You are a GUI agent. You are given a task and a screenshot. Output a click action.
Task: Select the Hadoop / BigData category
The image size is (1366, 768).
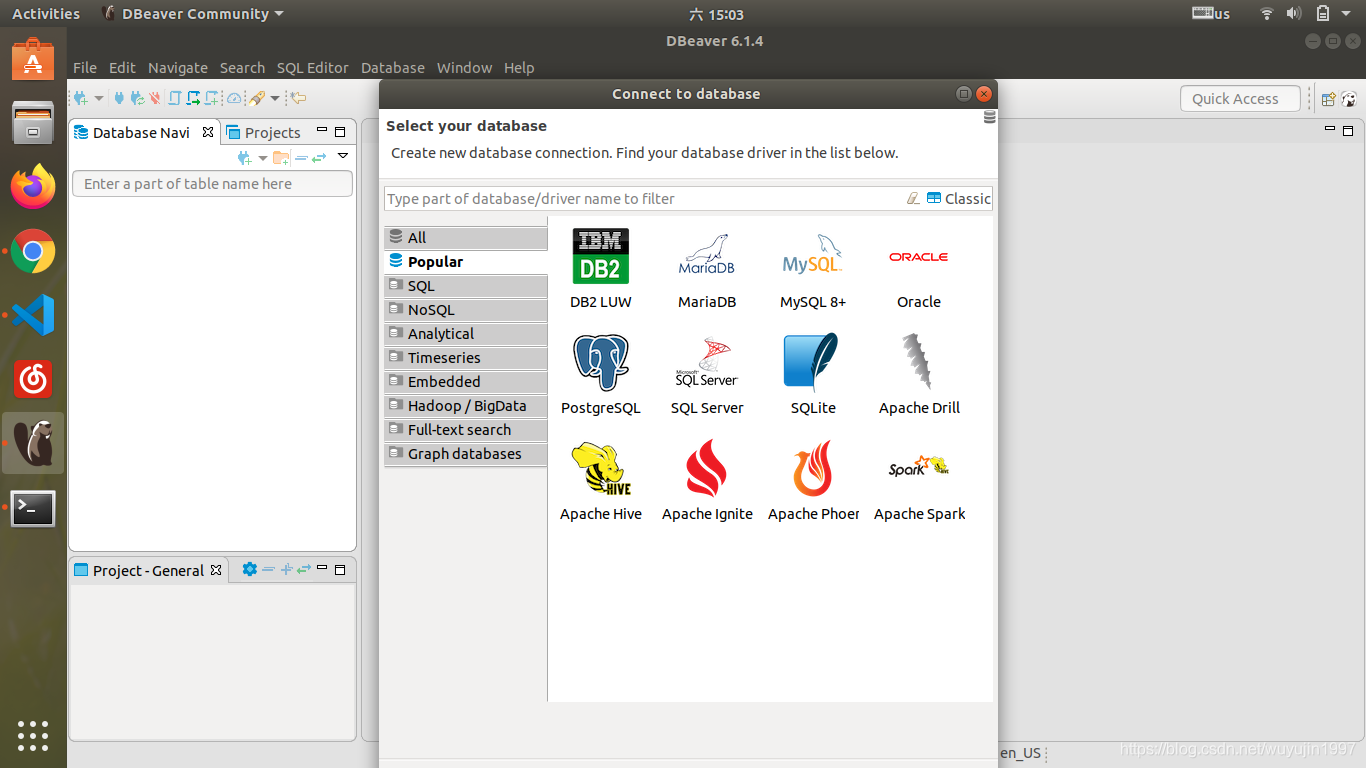point(466,406)
